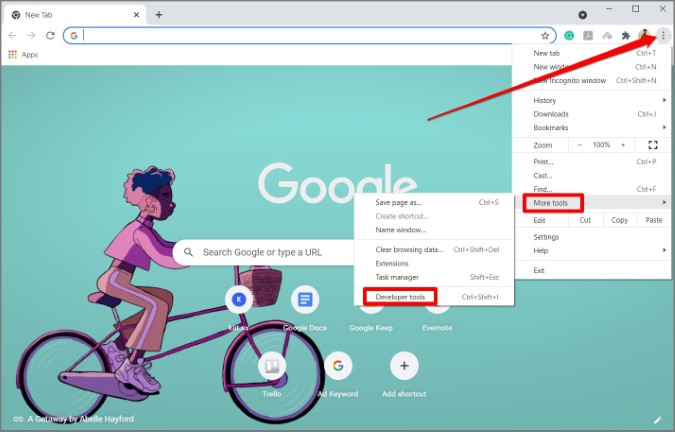Open the blue K shortcut tile

tap(239, 299)
